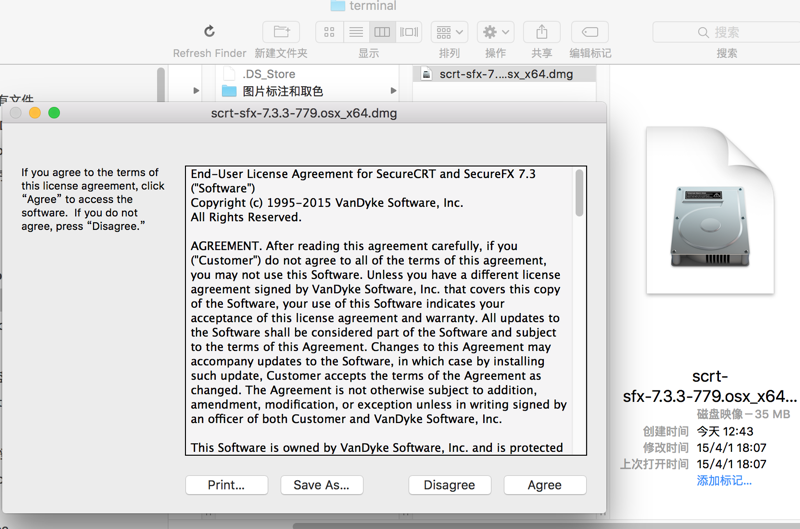Click the preview file name scrt-sfx-7.3.3-779.osx_x64
Image resolution: width=800 pixels, height=529 pixels.
pyautogui.click(x=710, y=386)
